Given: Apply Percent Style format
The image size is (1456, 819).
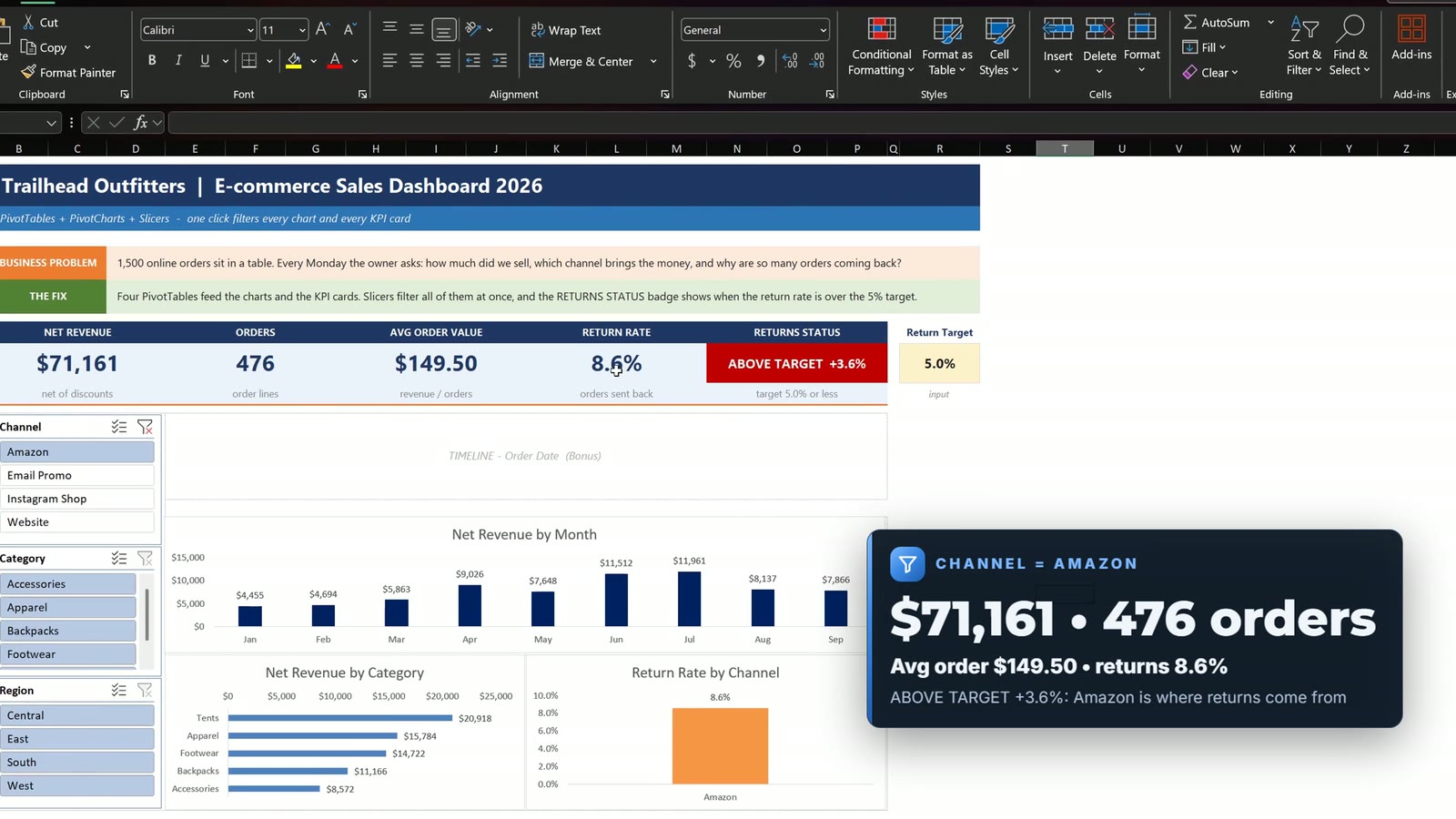Looking at the screenshot, I should pos(733,61).
